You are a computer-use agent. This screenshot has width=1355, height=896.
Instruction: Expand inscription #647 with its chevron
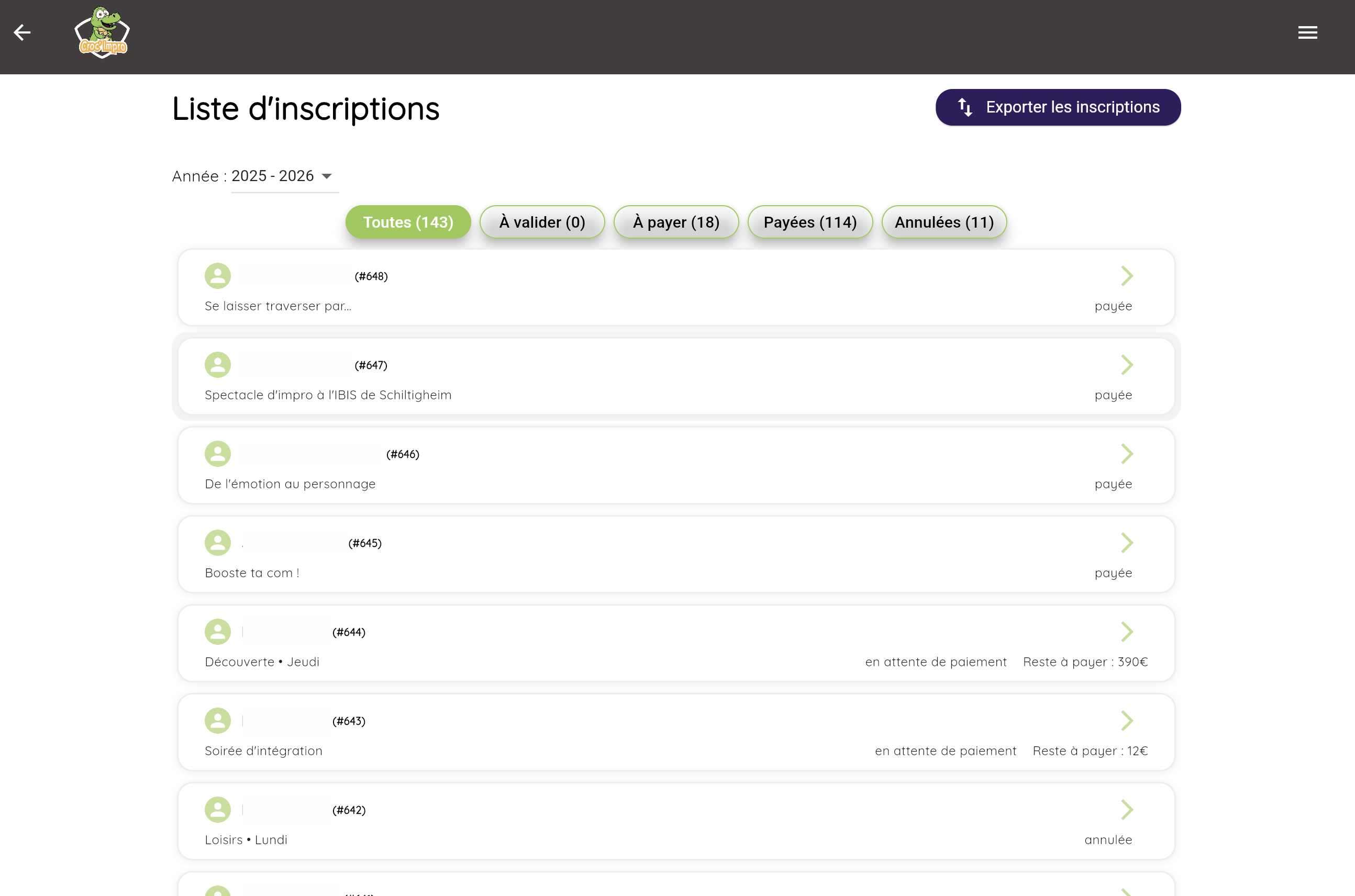coord(1126,365)
